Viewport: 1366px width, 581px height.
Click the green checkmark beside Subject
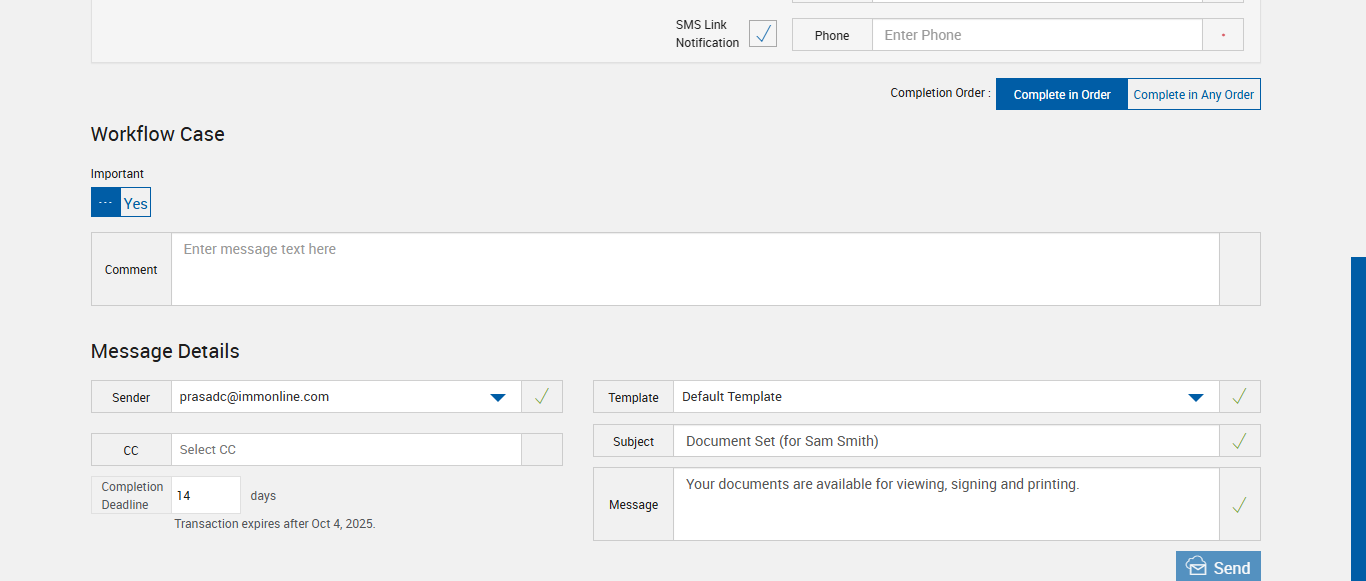(x=1240, y=441)
